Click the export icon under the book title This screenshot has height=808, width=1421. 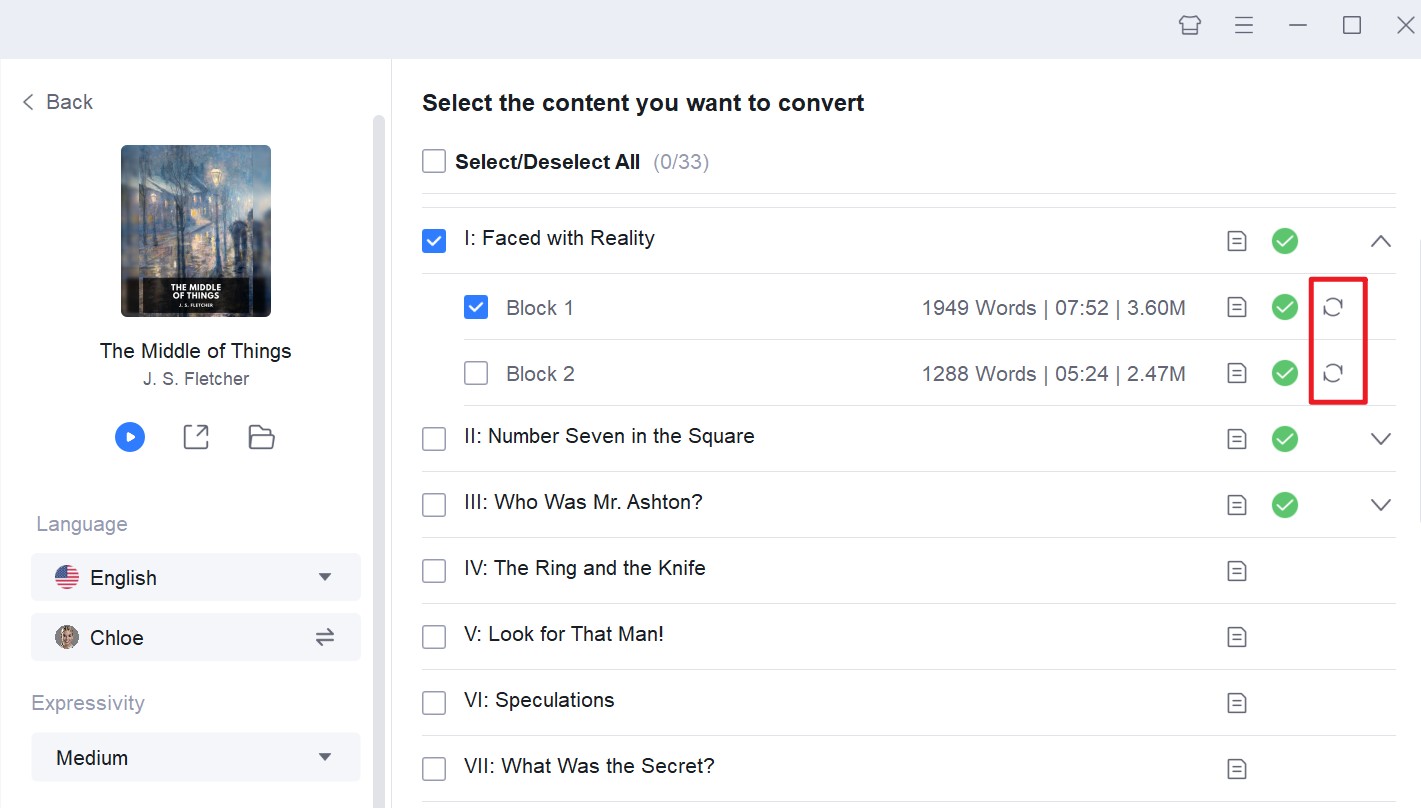196,437
